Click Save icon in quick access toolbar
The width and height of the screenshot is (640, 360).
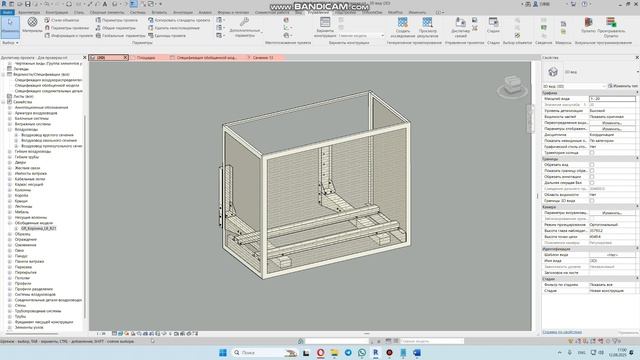pos(28,4)
